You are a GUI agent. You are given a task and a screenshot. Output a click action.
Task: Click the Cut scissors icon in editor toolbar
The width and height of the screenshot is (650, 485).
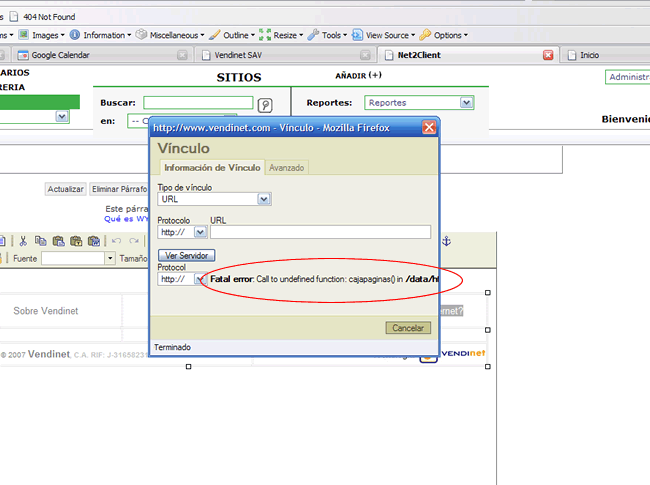click(23, 241)
